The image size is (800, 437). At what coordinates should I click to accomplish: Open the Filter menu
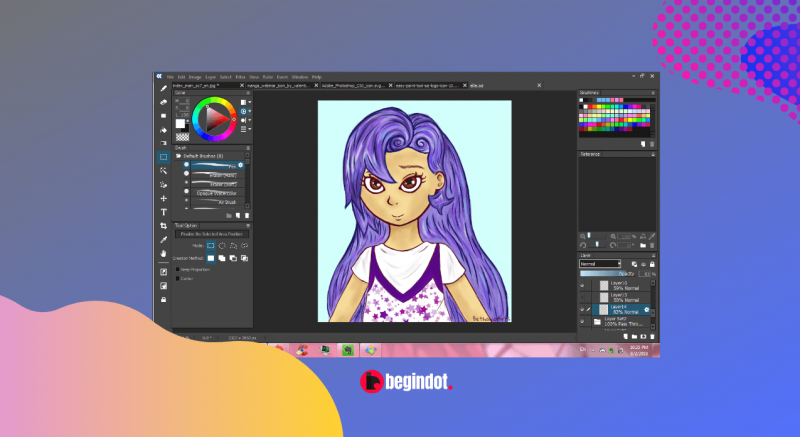click(240, 77)
